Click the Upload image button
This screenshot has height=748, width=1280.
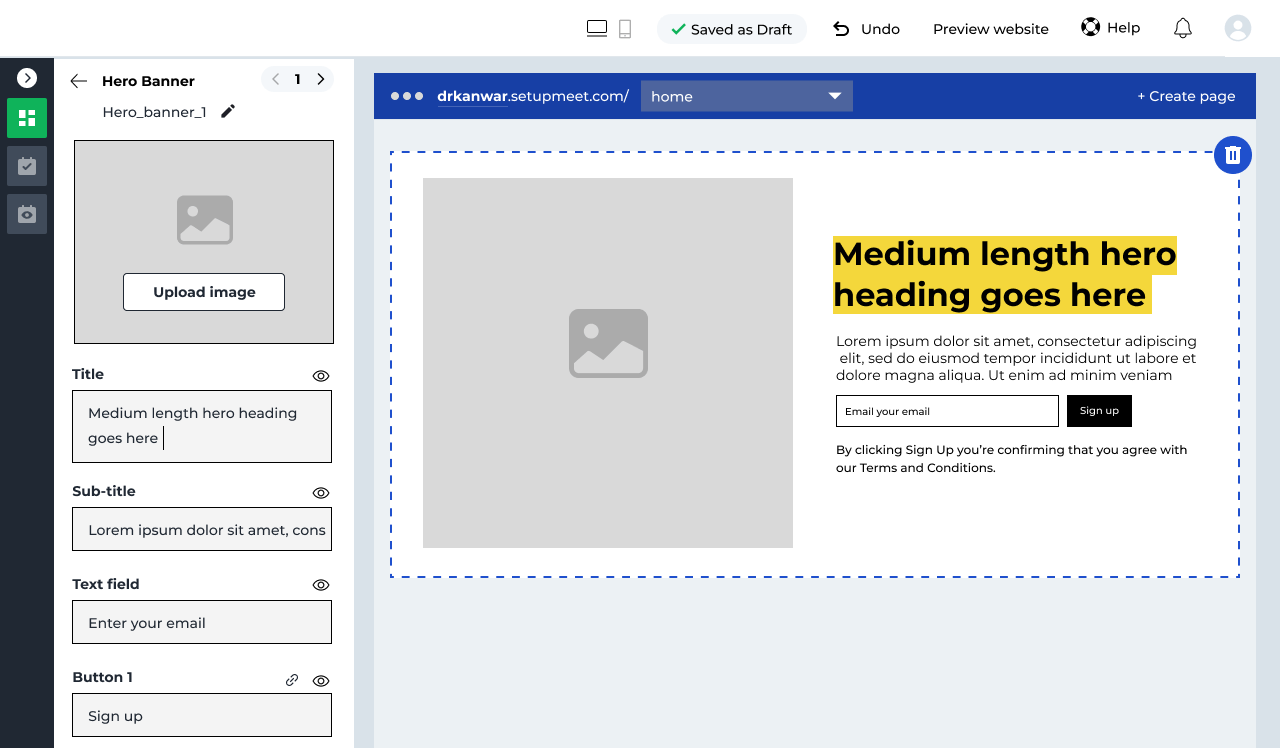pyautogui.click(x=204, y=292)
